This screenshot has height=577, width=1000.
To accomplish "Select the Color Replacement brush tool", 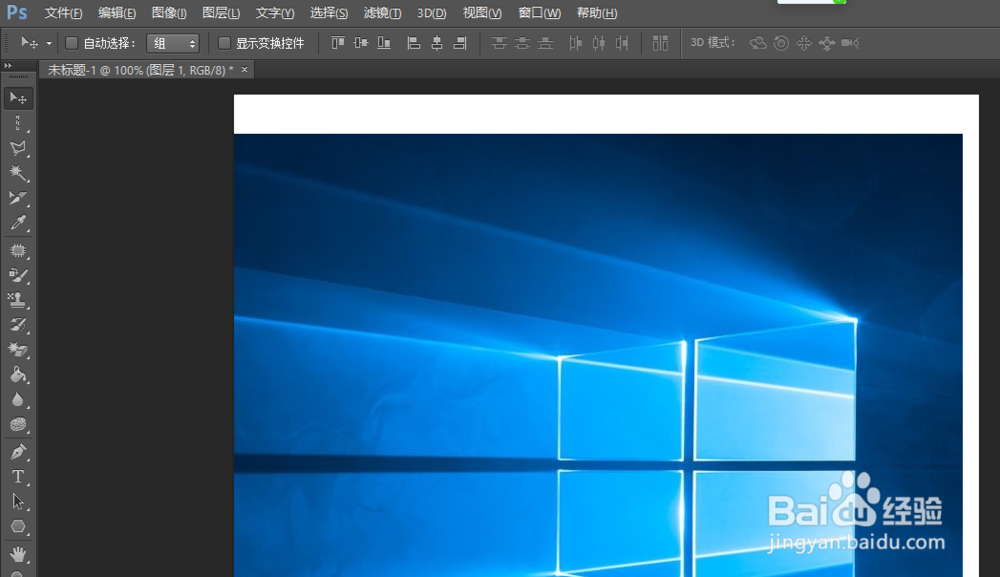I will pos(18,275).
